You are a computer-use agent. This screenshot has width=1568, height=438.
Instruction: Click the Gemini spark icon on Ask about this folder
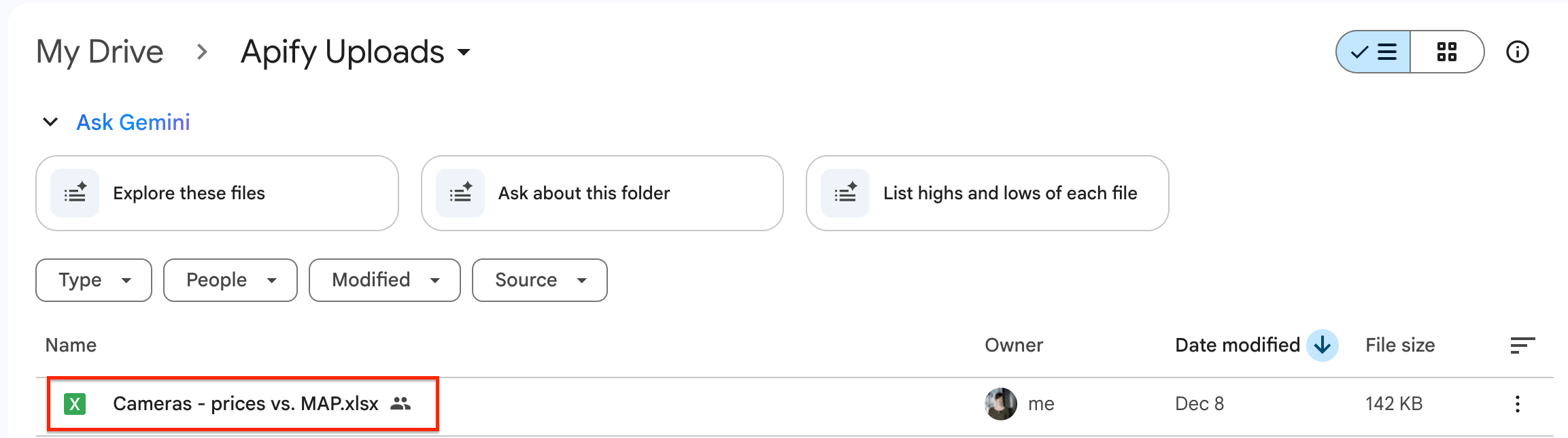pos(460,192)
